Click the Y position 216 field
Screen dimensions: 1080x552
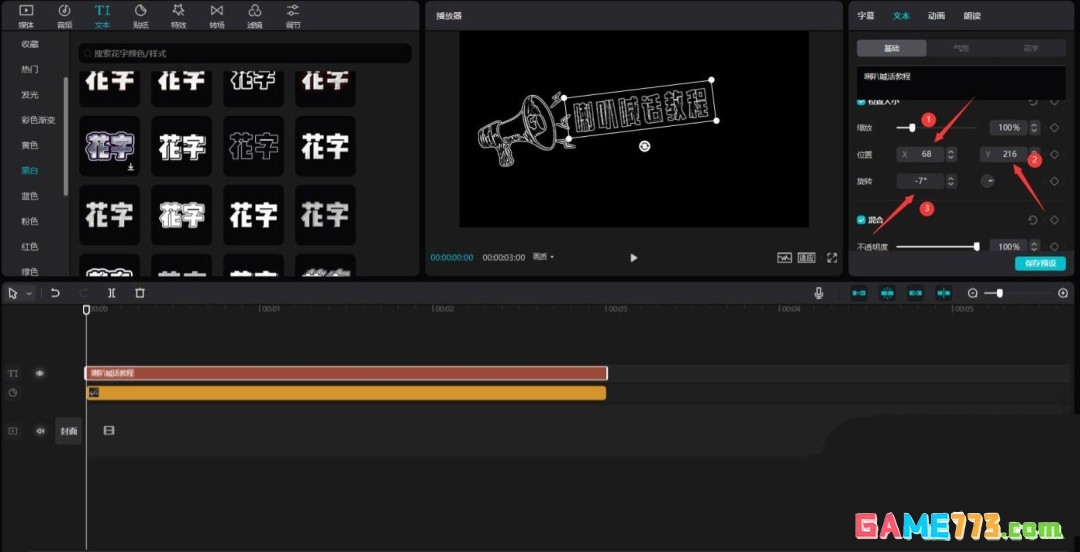click(1004, 154)
